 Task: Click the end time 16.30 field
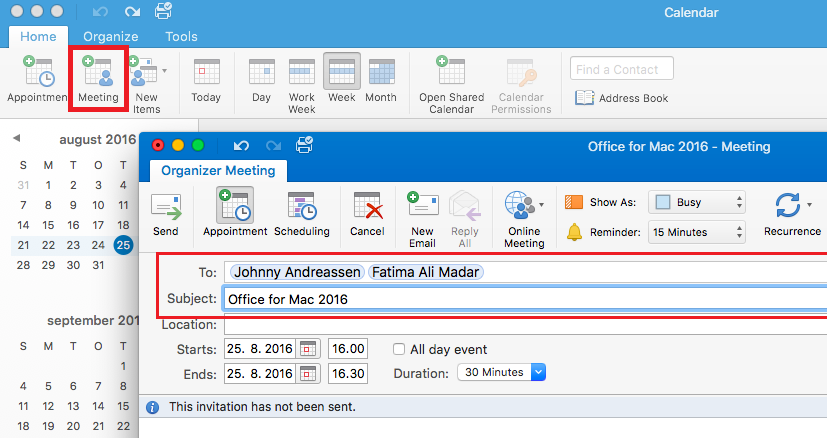coord(348,374)
